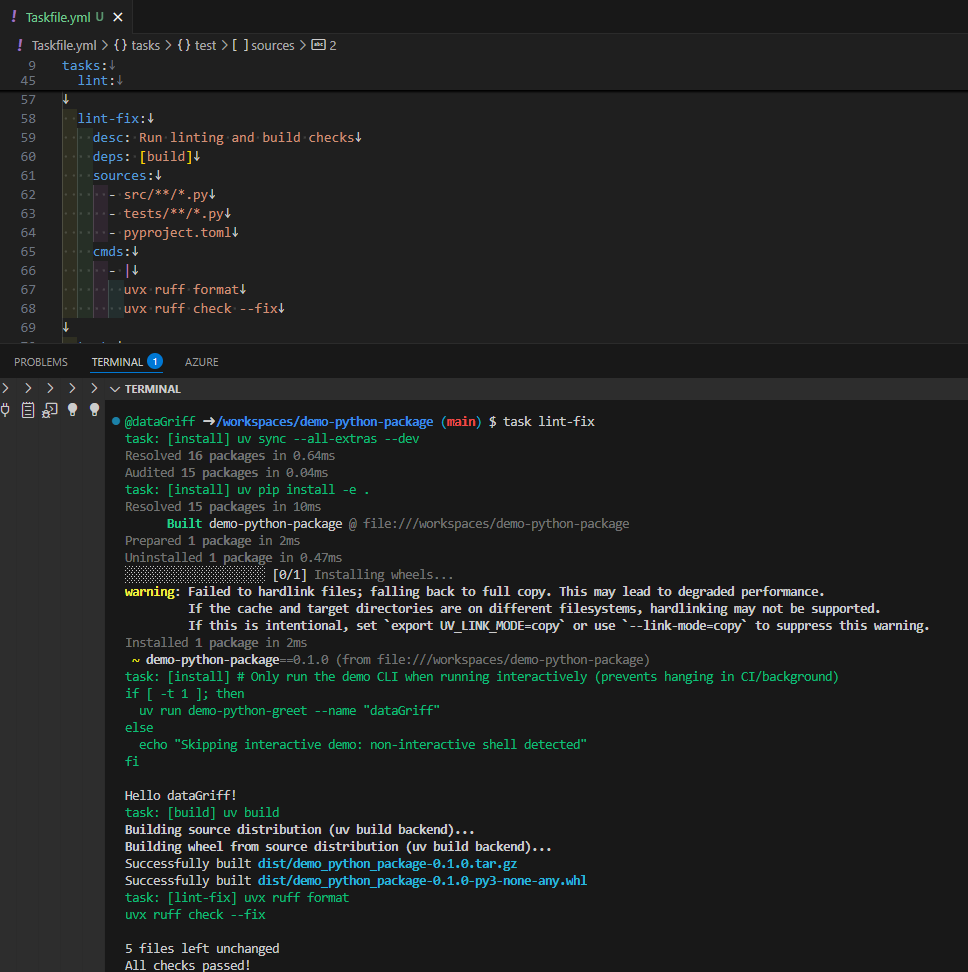Jump to sticky scroll line 'tasks:'
The height and width of the screenshot is (972, 968).
pos(85,65)
